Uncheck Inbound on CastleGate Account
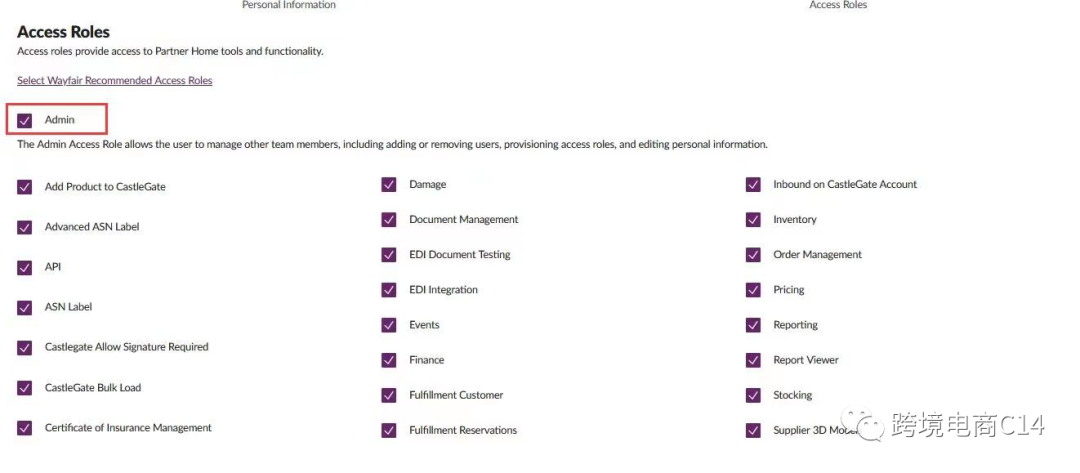The height and width of the screenshot is (473, 1080). pos(753,185)
